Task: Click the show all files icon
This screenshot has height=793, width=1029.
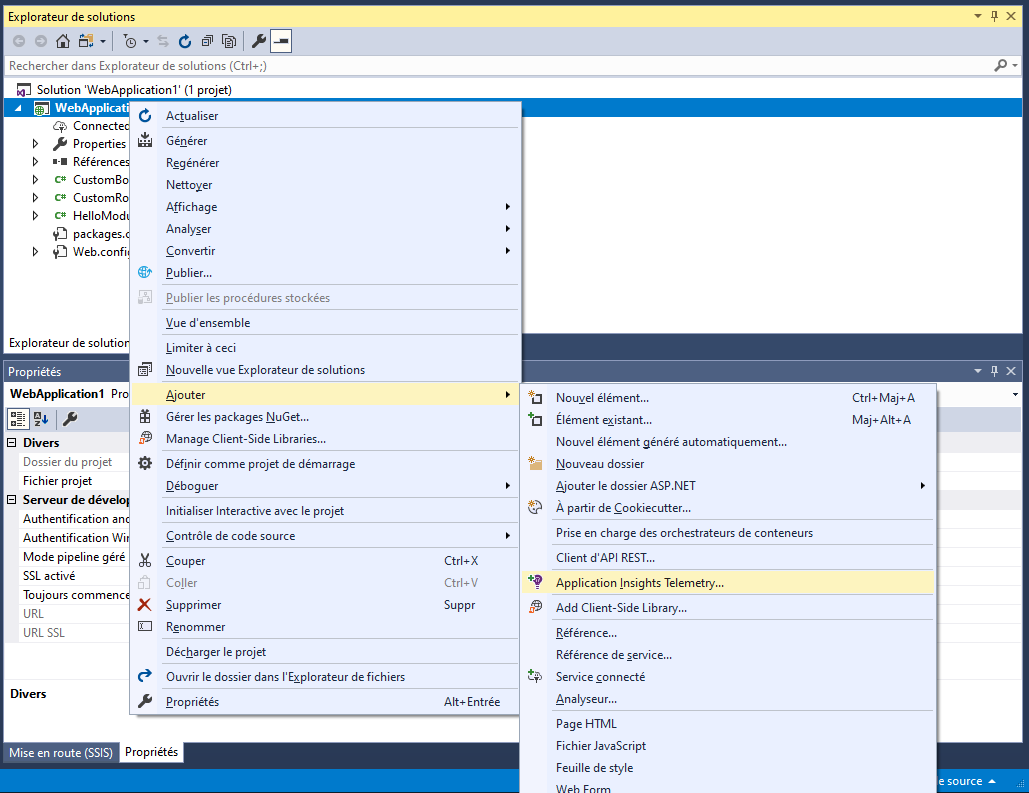Action: click(x=229, y=41)
